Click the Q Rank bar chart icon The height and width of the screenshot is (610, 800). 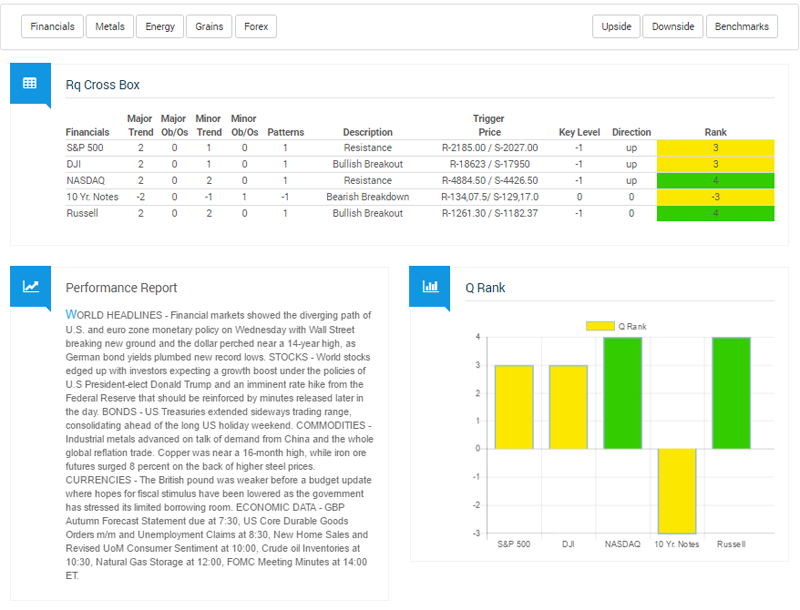click(430, 286)
